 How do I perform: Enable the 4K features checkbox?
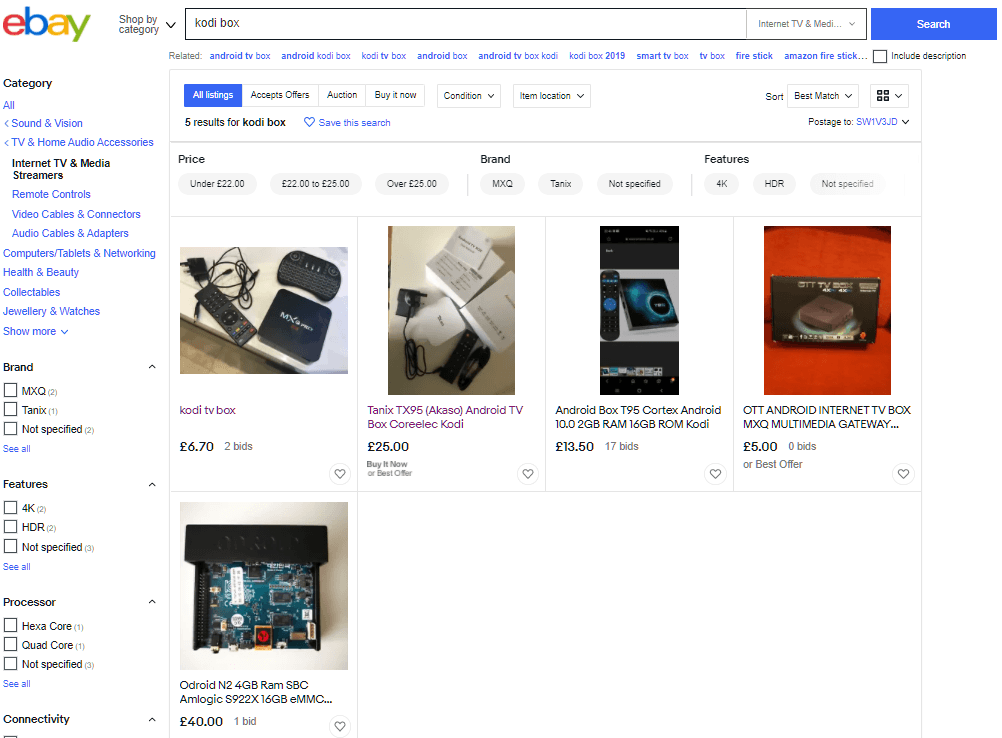pos(10,508)
